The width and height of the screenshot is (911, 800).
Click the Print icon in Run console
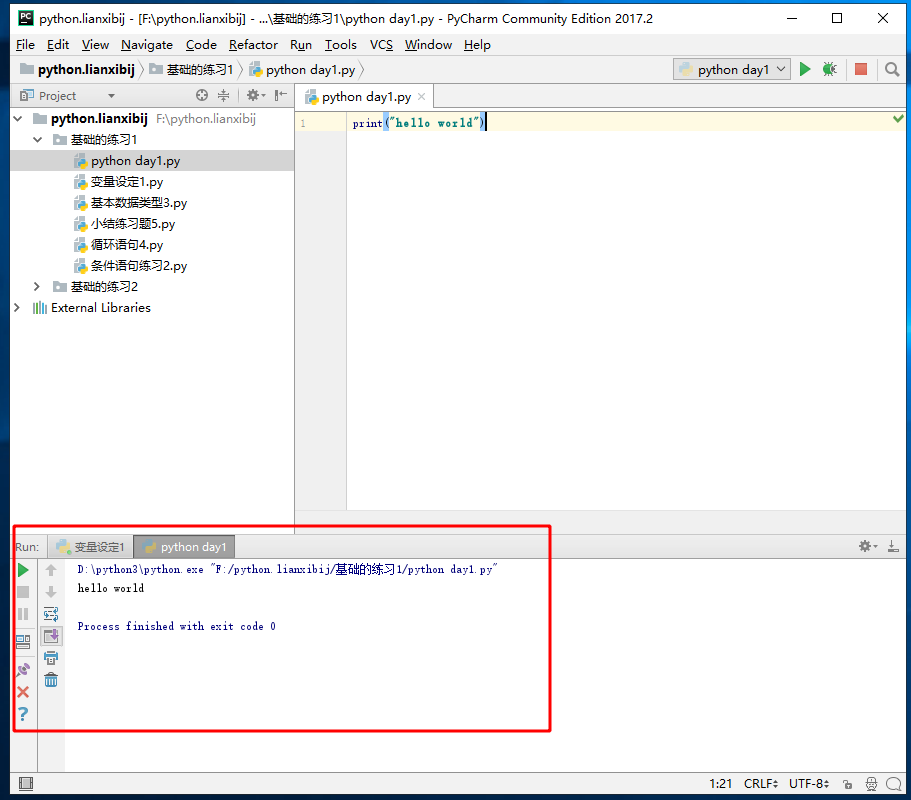51,658
